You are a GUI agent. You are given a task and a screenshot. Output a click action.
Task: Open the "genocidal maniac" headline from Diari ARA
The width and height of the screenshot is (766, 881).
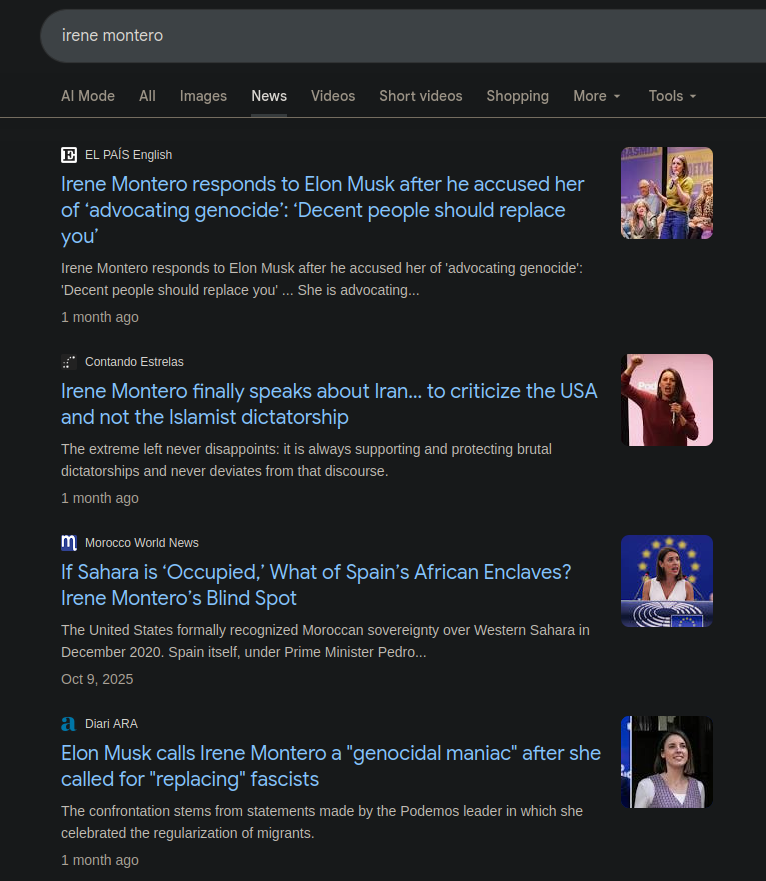pos(331,766)
